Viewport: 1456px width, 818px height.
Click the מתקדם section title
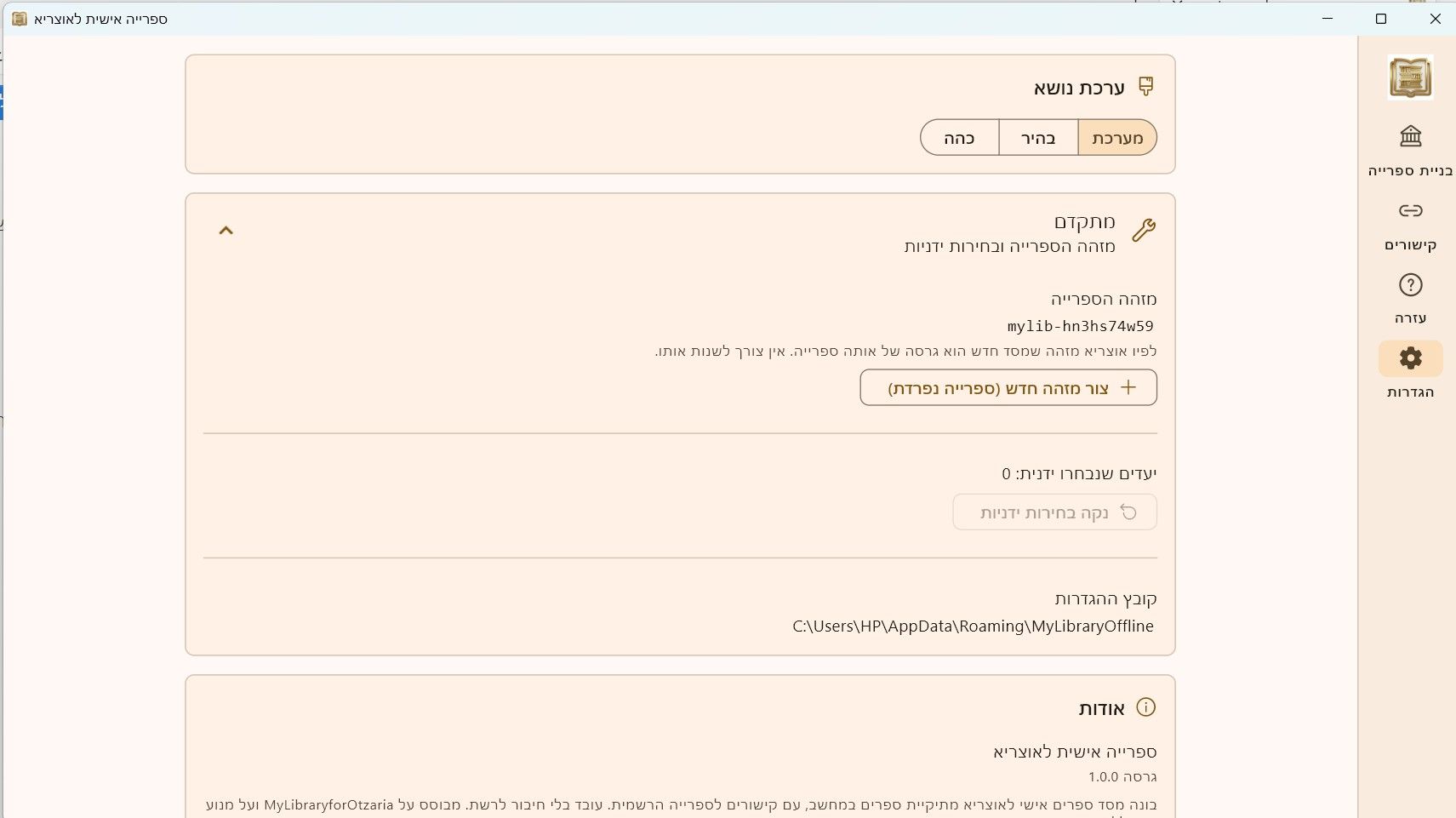click(1085, 222)
